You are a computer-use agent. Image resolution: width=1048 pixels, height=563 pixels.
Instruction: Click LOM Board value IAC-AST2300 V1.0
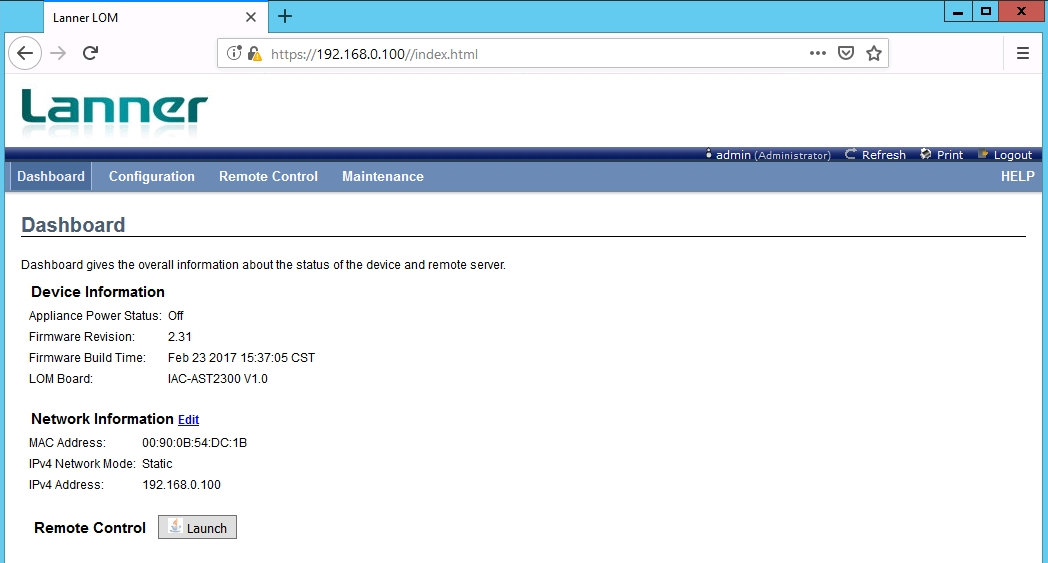coord(217,378)
